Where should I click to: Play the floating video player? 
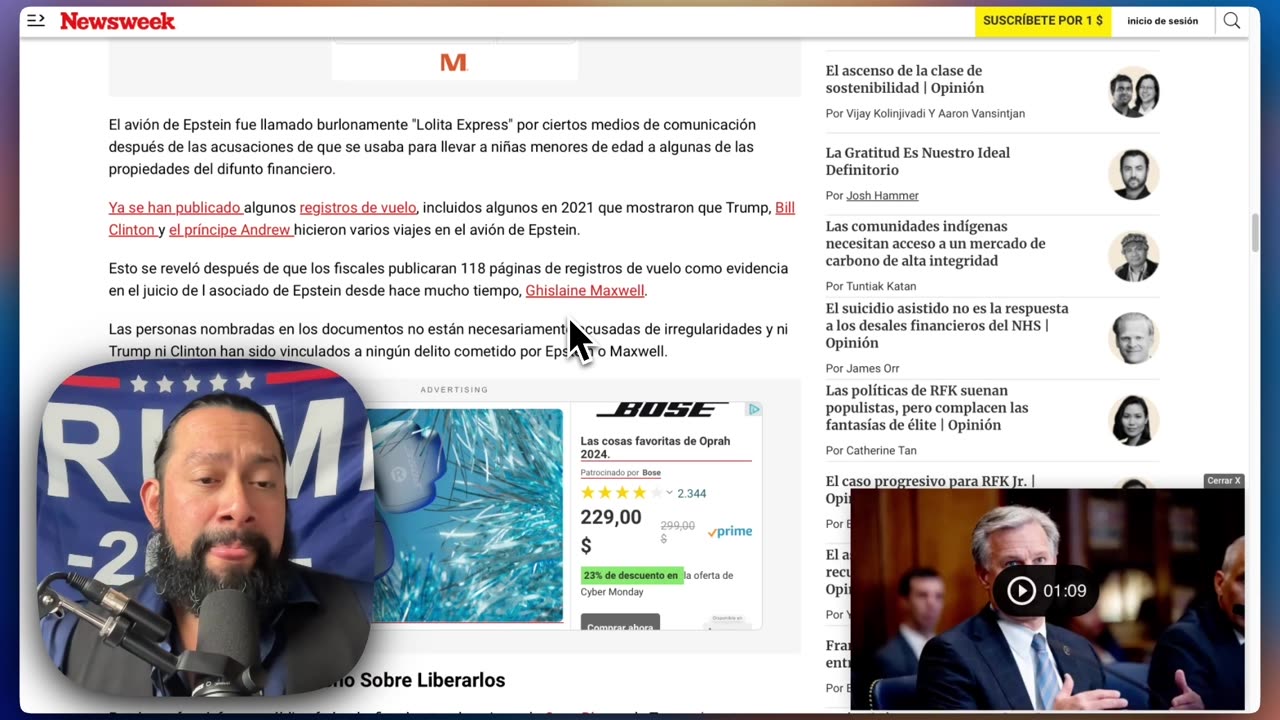tap(1021, 591)
